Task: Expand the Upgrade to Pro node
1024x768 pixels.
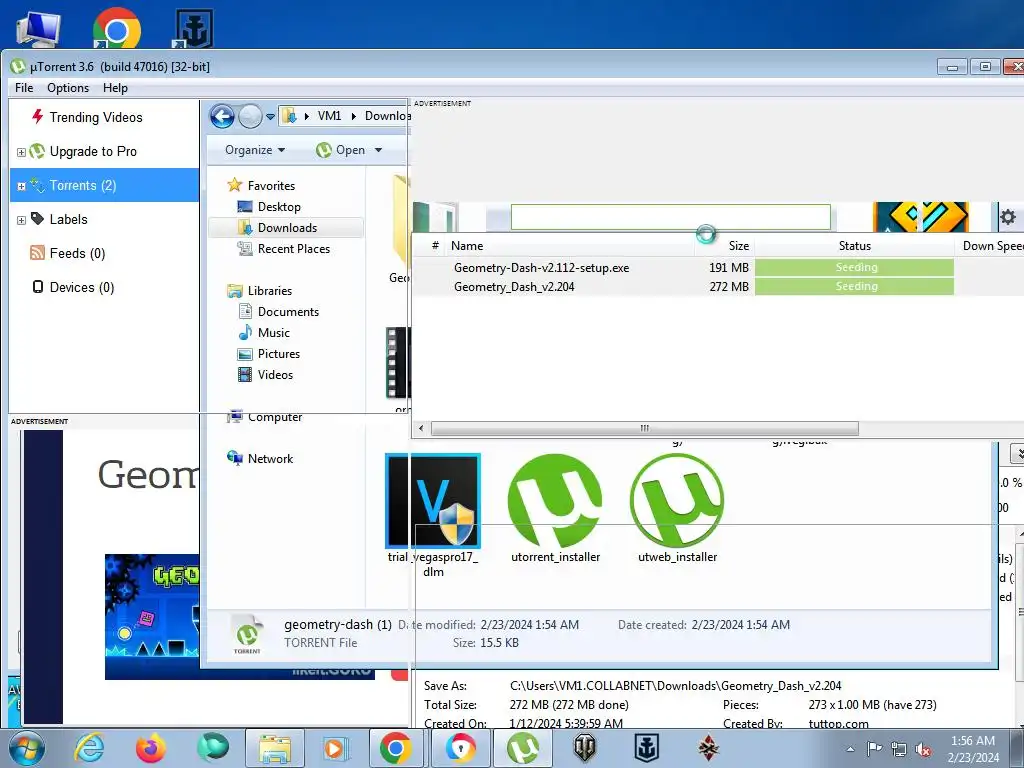Action: tap(21, 152)
